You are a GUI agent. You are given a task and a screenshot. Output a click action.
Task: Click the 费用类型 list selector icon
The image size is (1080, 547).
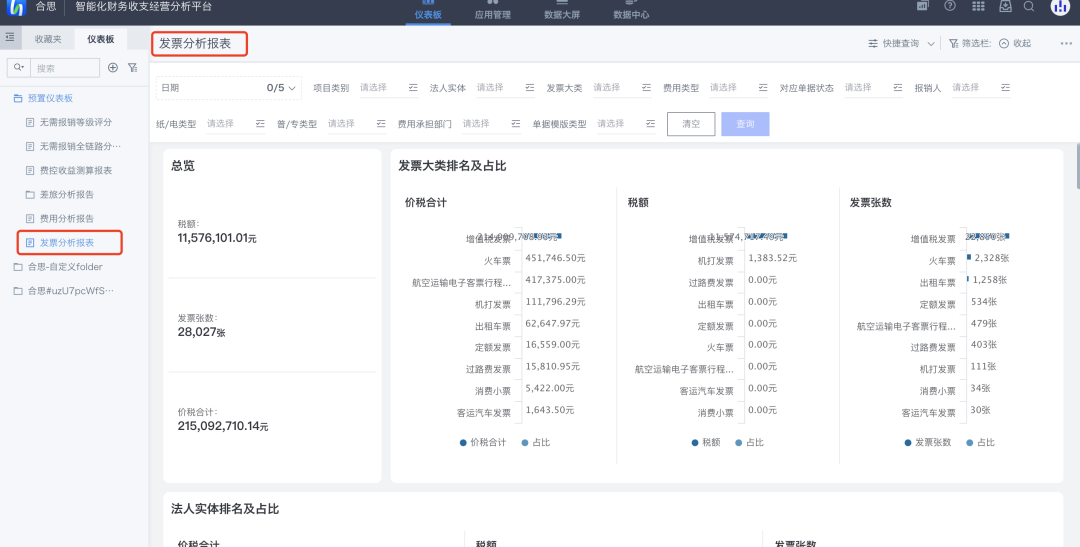click(x=763, y=87)
